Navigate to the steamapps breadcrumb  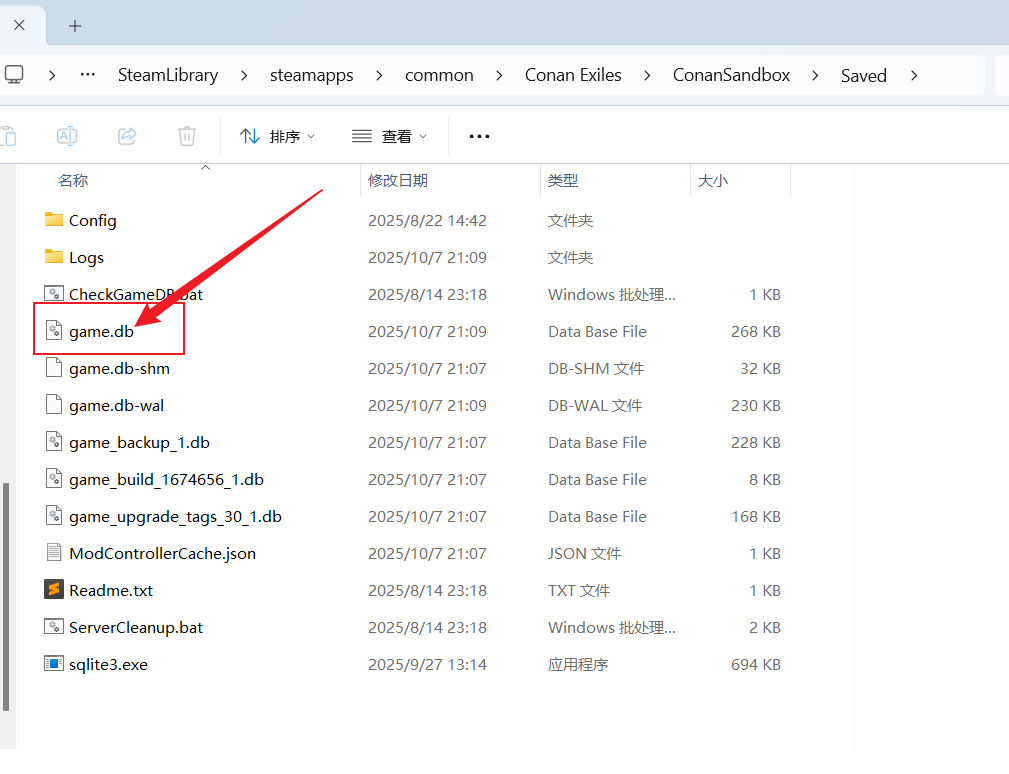(x=311, y=75)
